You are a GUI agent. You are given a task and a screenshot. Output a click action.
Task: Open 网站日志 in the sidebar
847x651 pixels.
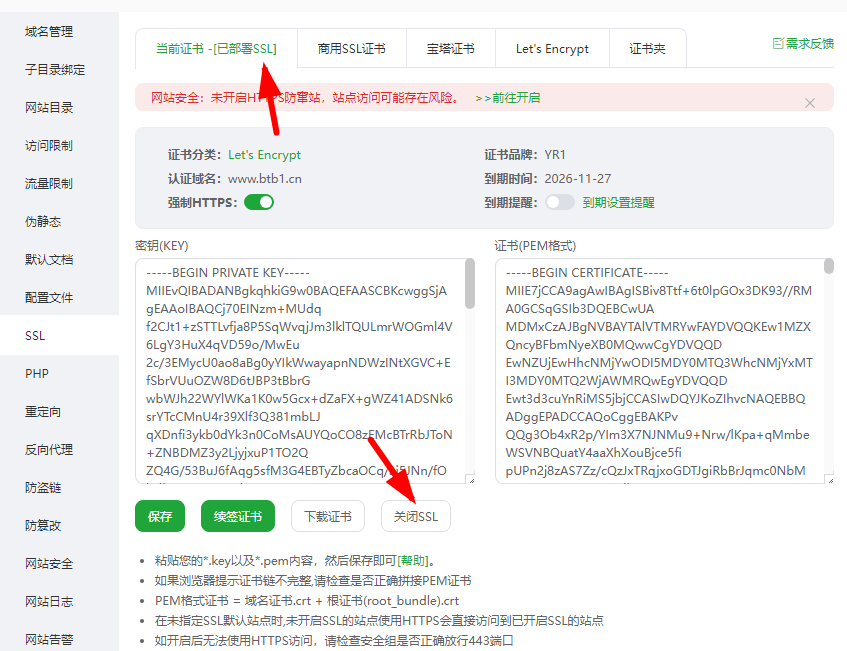(49, 601)
